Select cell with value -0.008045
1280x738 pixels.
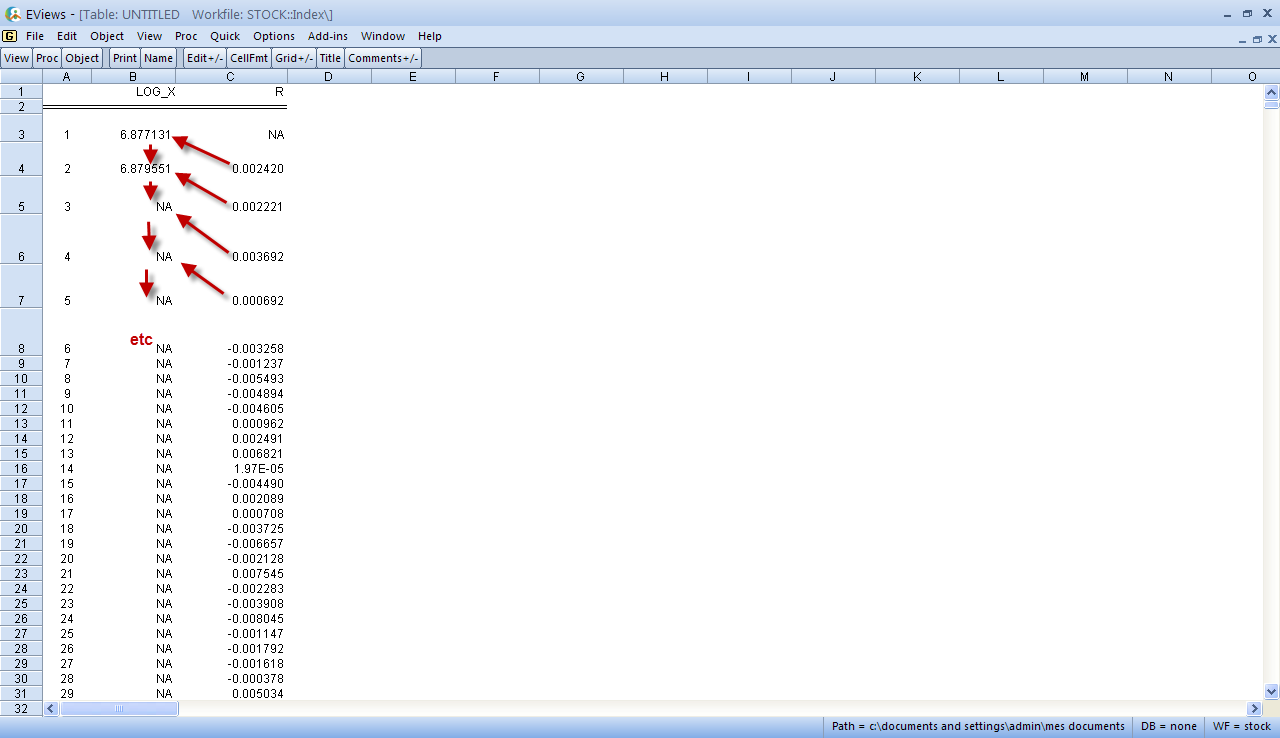point(256,618)
